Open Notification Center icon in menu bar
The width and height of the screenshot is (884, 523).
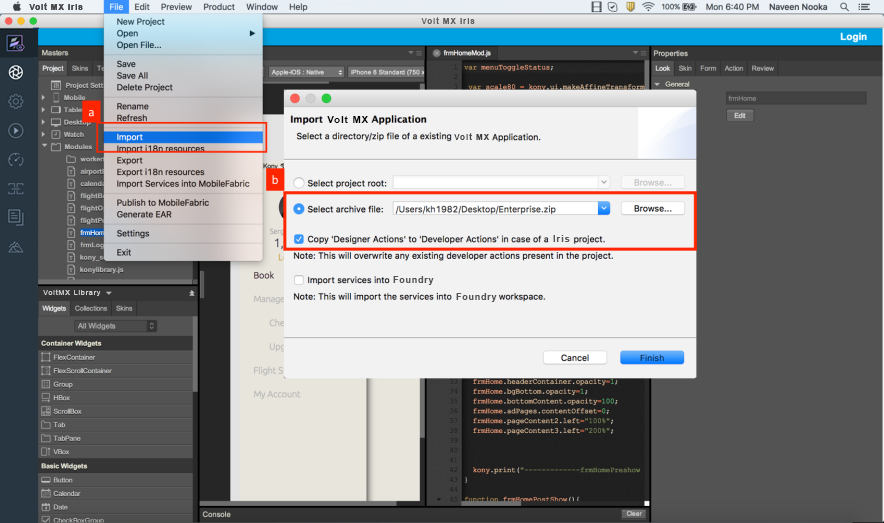864,7
